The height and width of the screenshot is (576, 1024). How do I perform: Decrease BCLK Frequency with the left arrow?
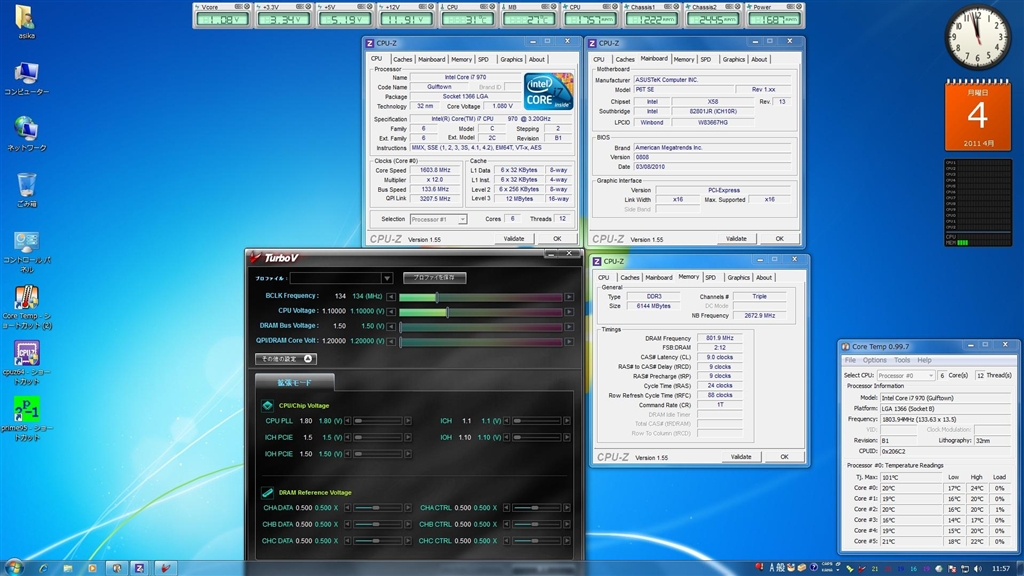point(391,296)
